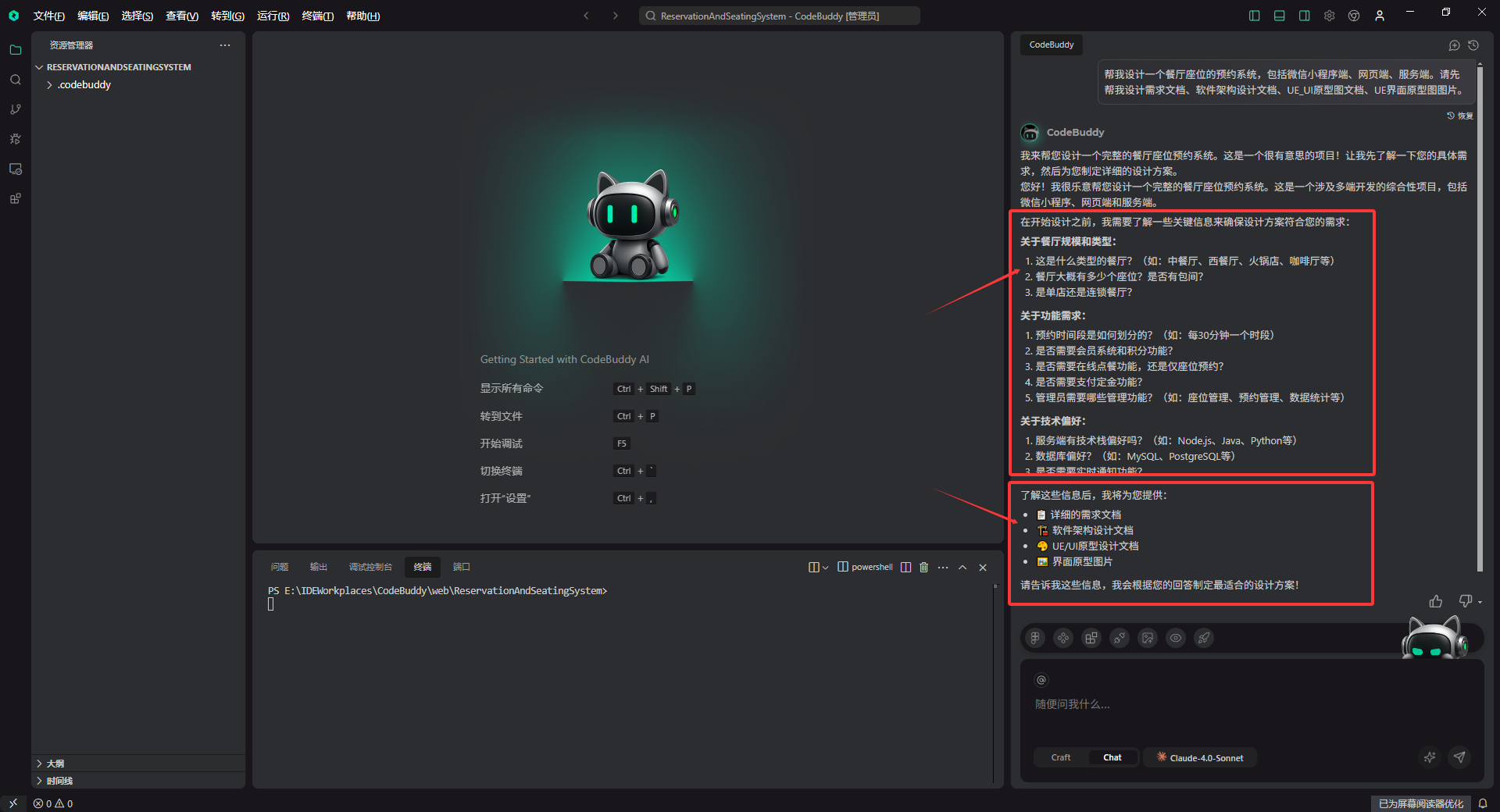Navigate back with the left arrow
Screen dimensions: 1500x812
click(586, 16)
